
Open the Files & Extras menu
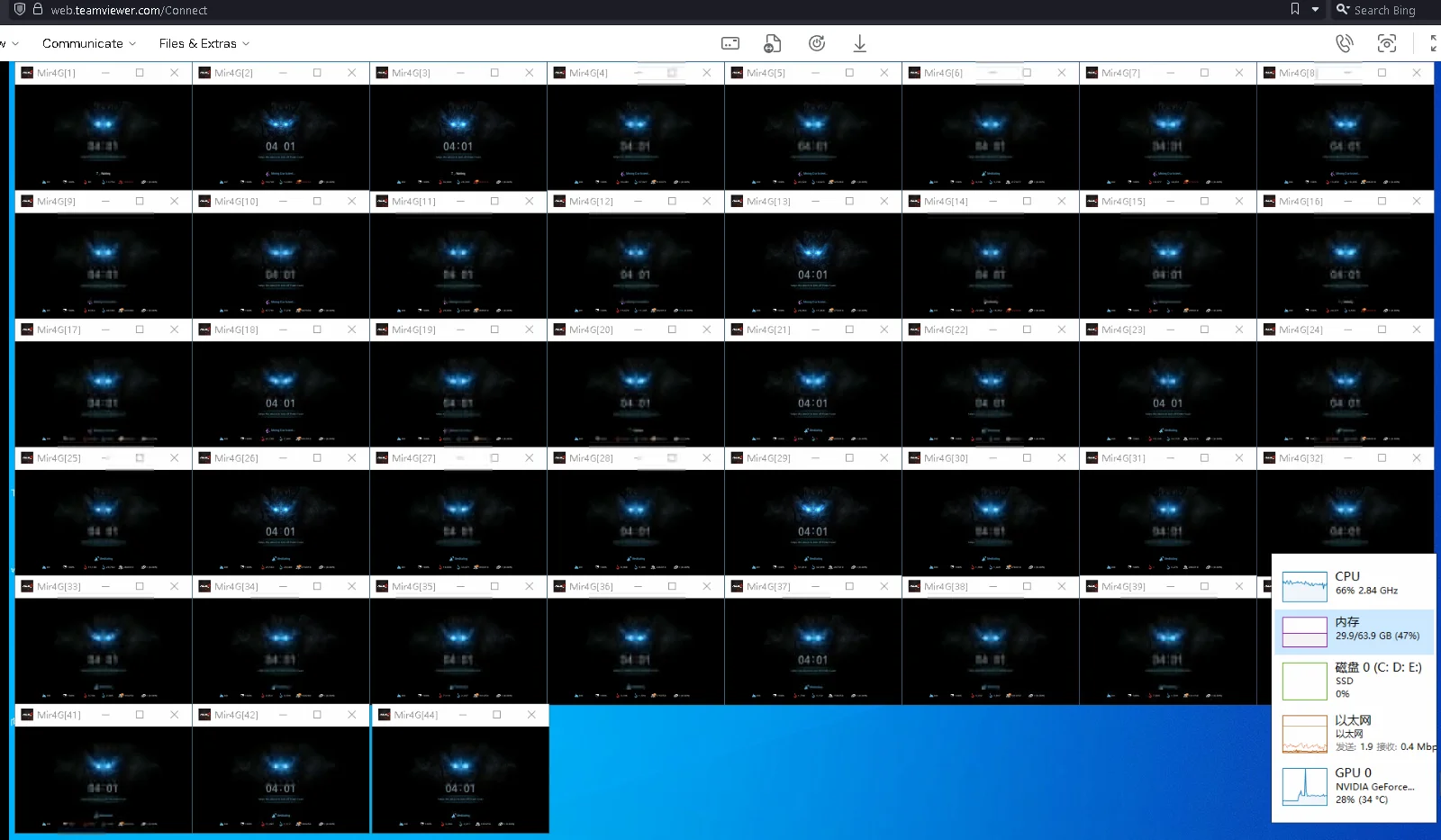[x=204, y=43]
